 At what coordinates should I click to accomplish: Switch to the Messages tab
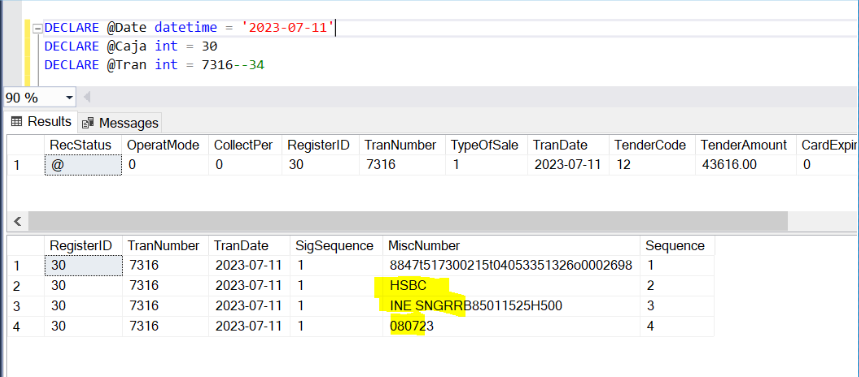tap(121, 123)
